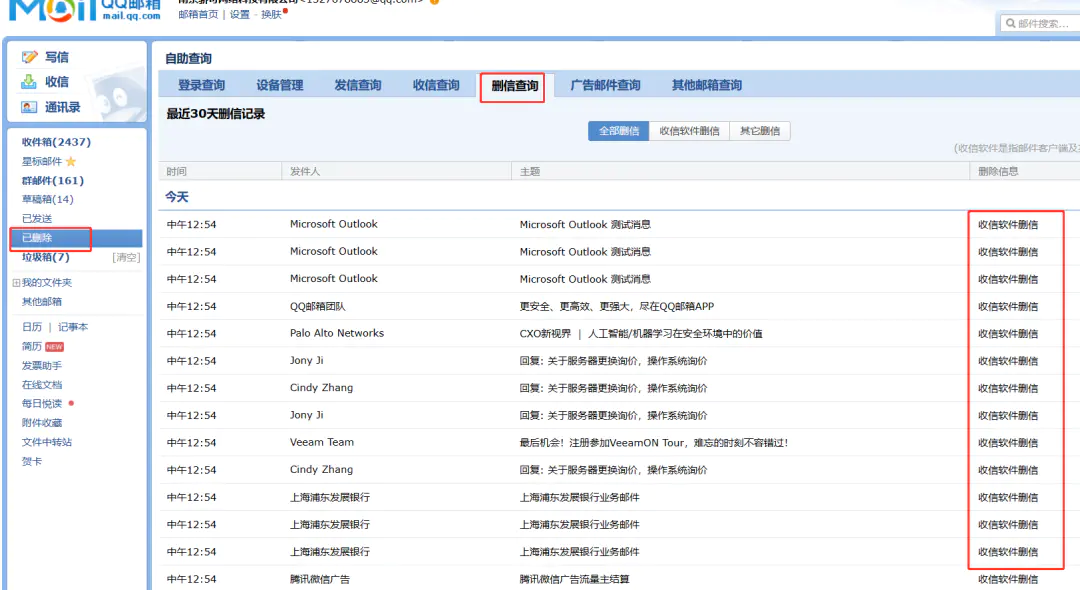Open the ad mail query tab

click(605, 85)
